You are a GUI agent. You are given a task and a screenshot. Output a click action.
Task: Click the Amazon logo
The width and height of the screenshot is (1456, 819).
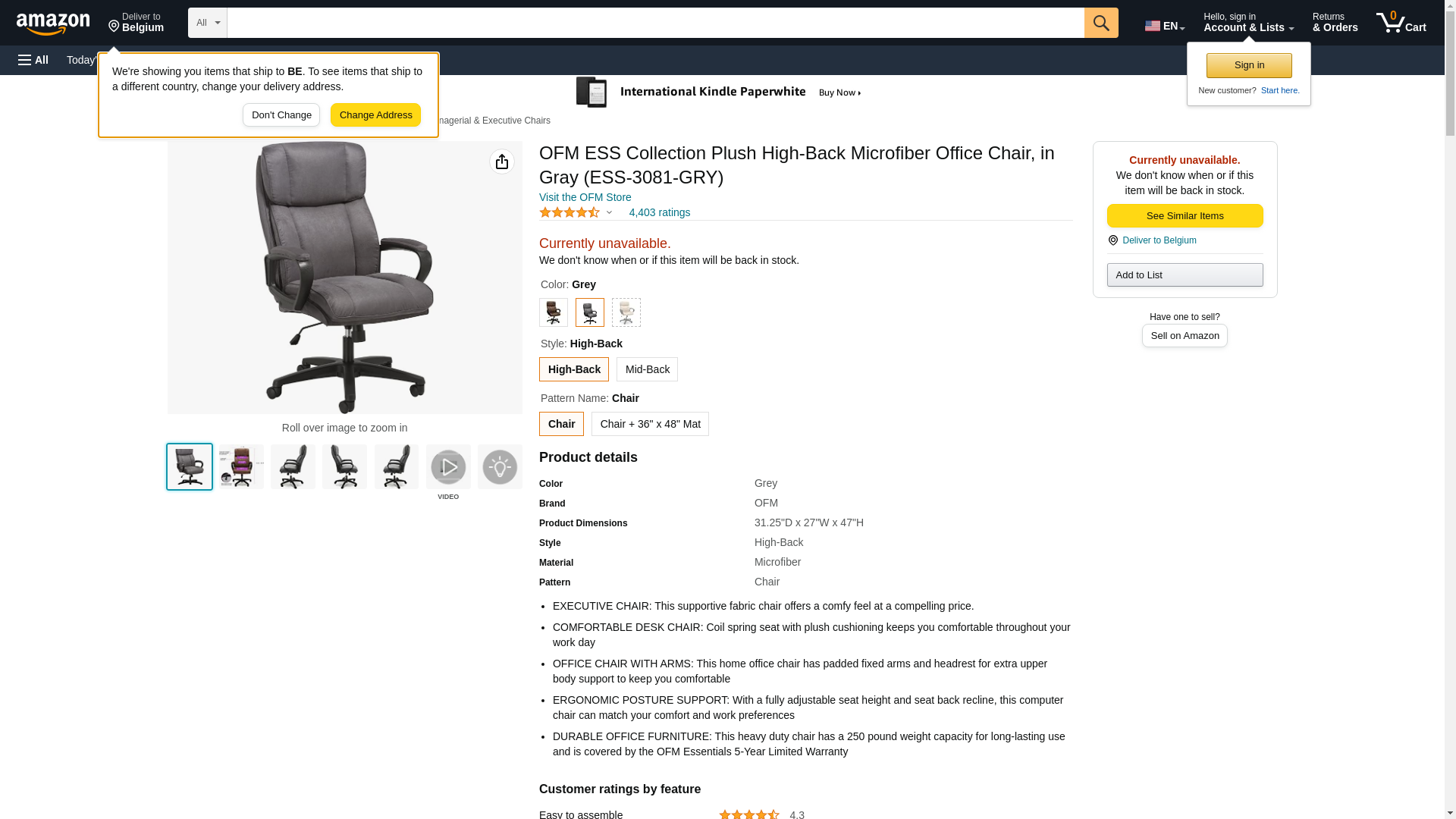coord(53,24)
